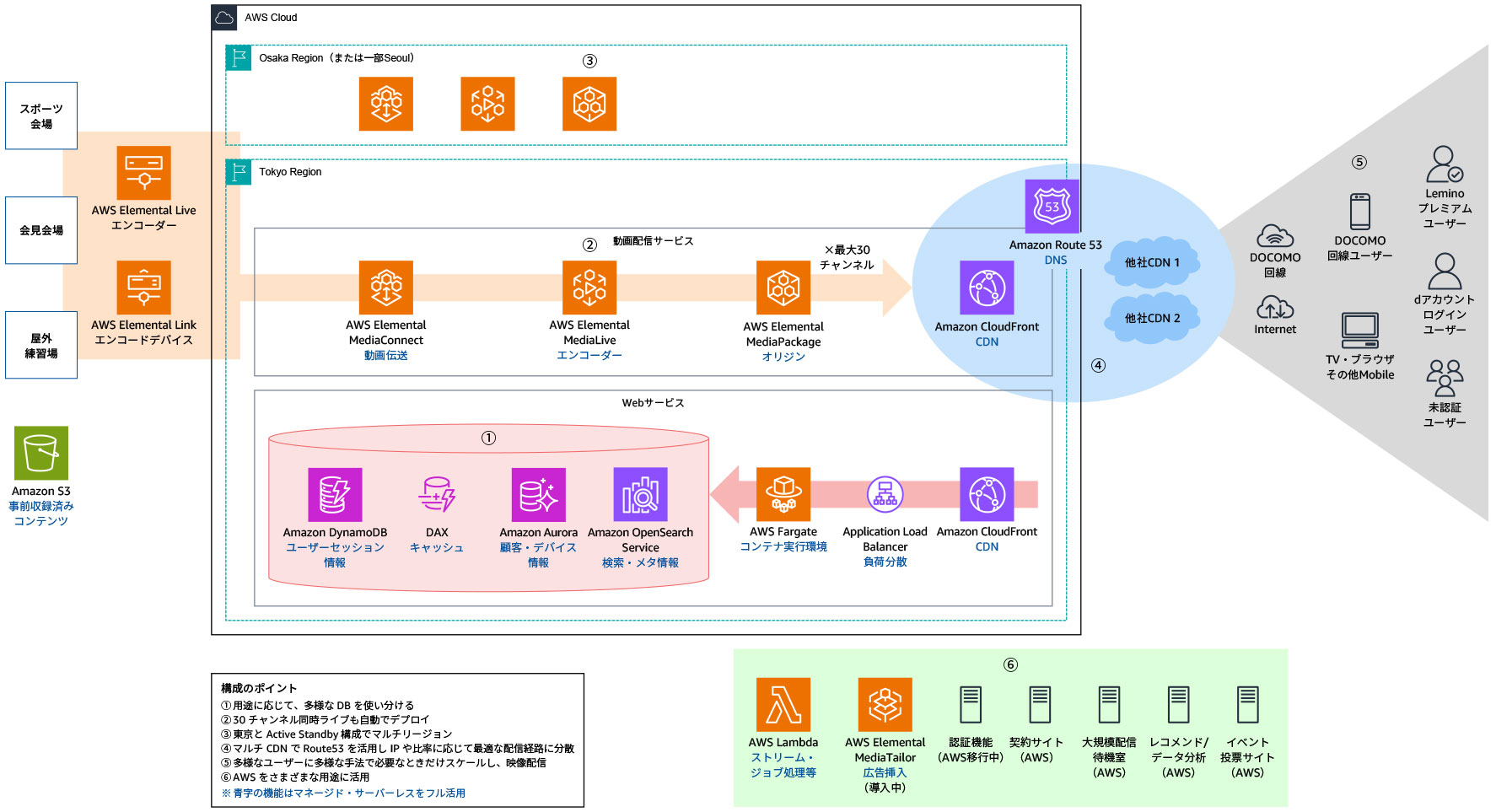Click the エンコーダー label under MediaLive
1496x812 pixels.
tap(589, 356)
